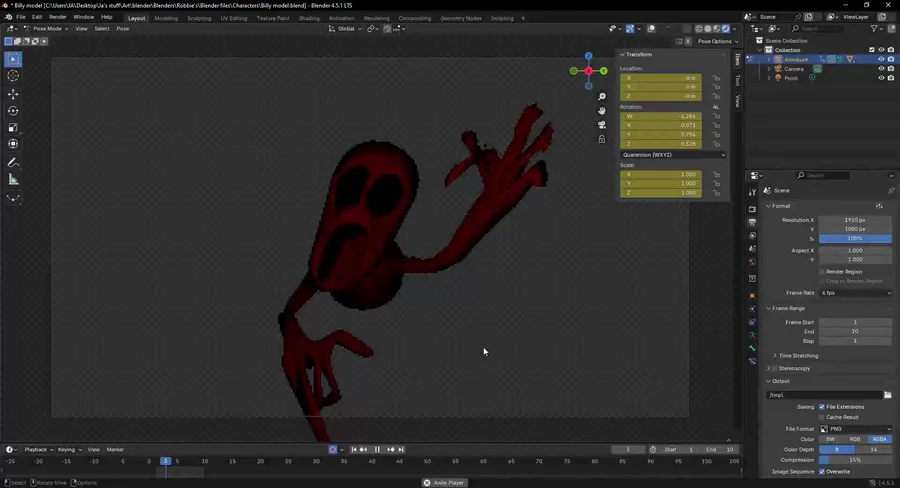Toggle the File Extensions checkbox

pyautogui.click(x=822, y=407)
